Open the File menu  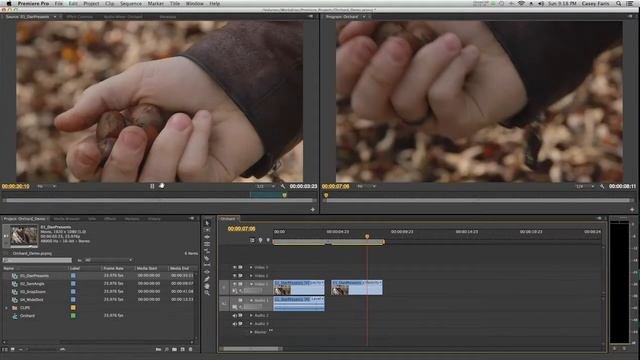59,3
